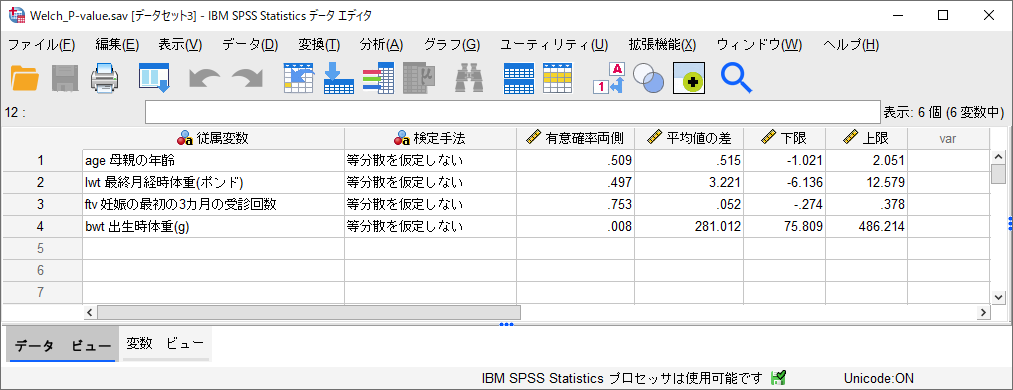Use Variable Sets circles icon
The height and width of the screenshot is (390, 1013).
click(648, 78)
